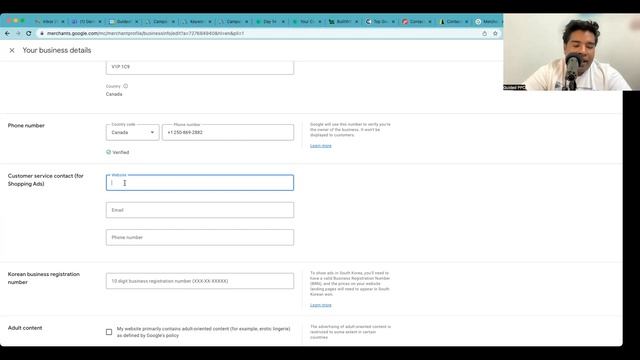Switch to the Inbox browser tab
This screenshot has height=360, width=640.
48,21
